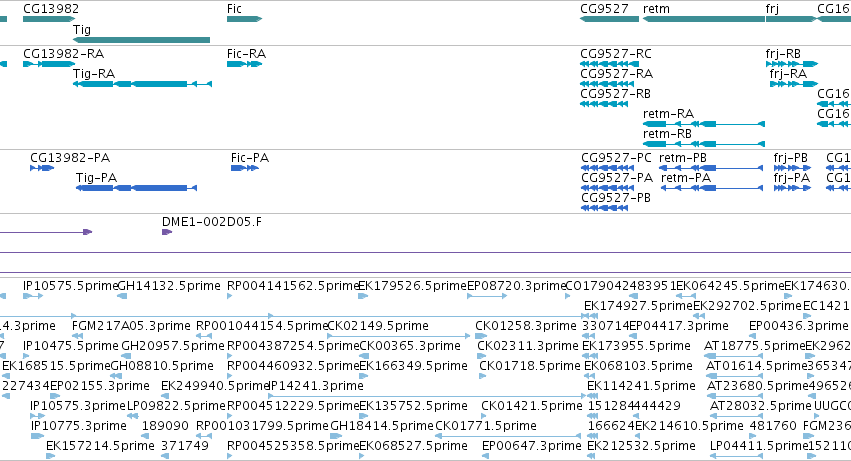Click the retm-PA protein label

685,178
